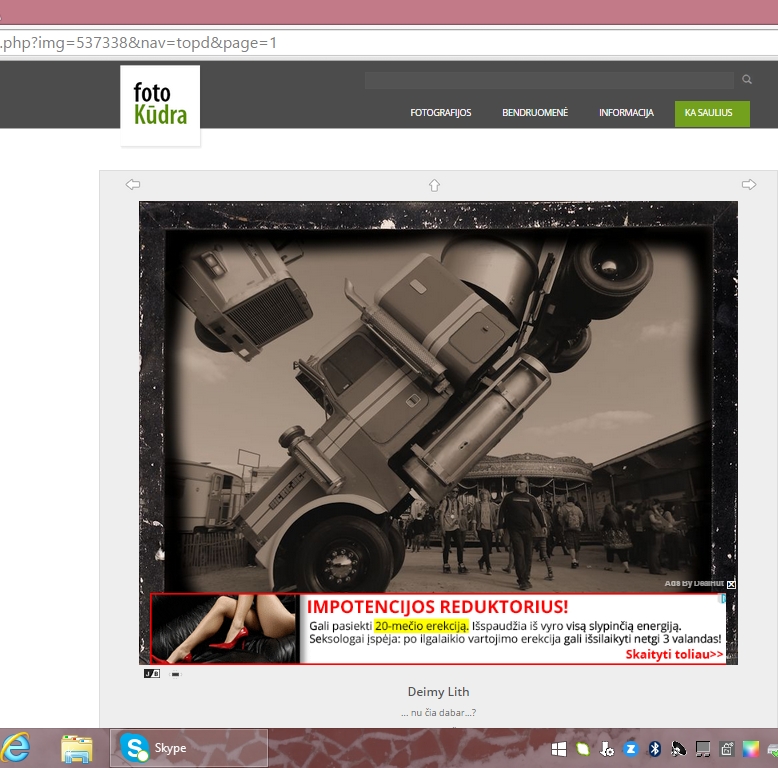The image size is (778, 768).
Task: Click the up arrow above the photo
Action: [434, 185]
